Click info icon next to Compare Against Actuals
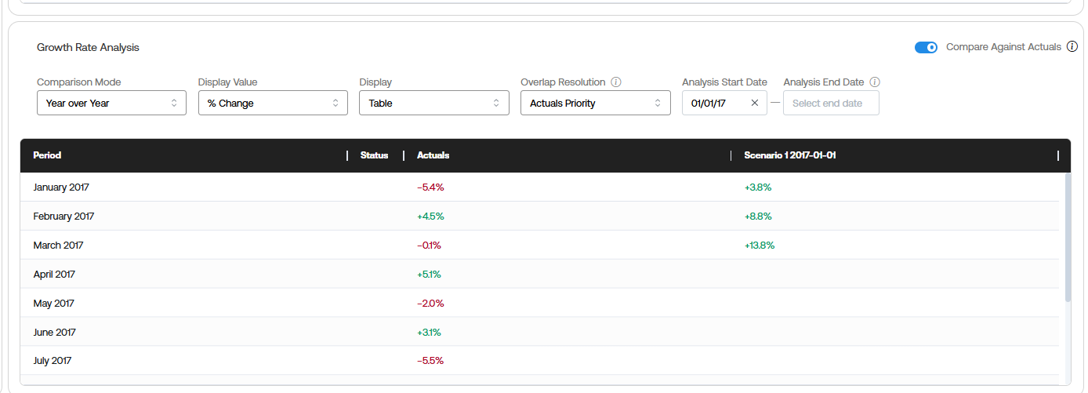Viewport: 1088px width, 393px height. pos(1072,47)
